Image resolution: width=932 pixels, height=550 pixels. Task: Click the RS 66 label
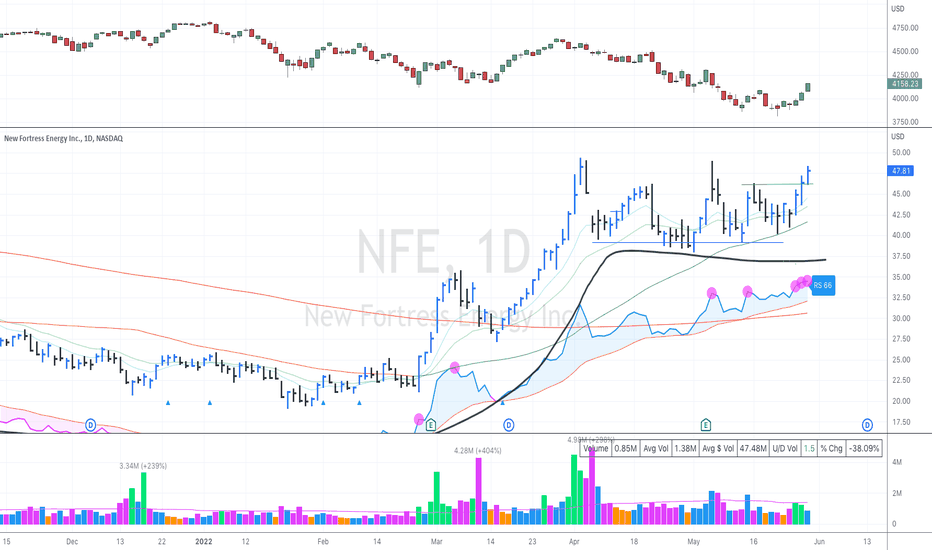tap(823, 285)
